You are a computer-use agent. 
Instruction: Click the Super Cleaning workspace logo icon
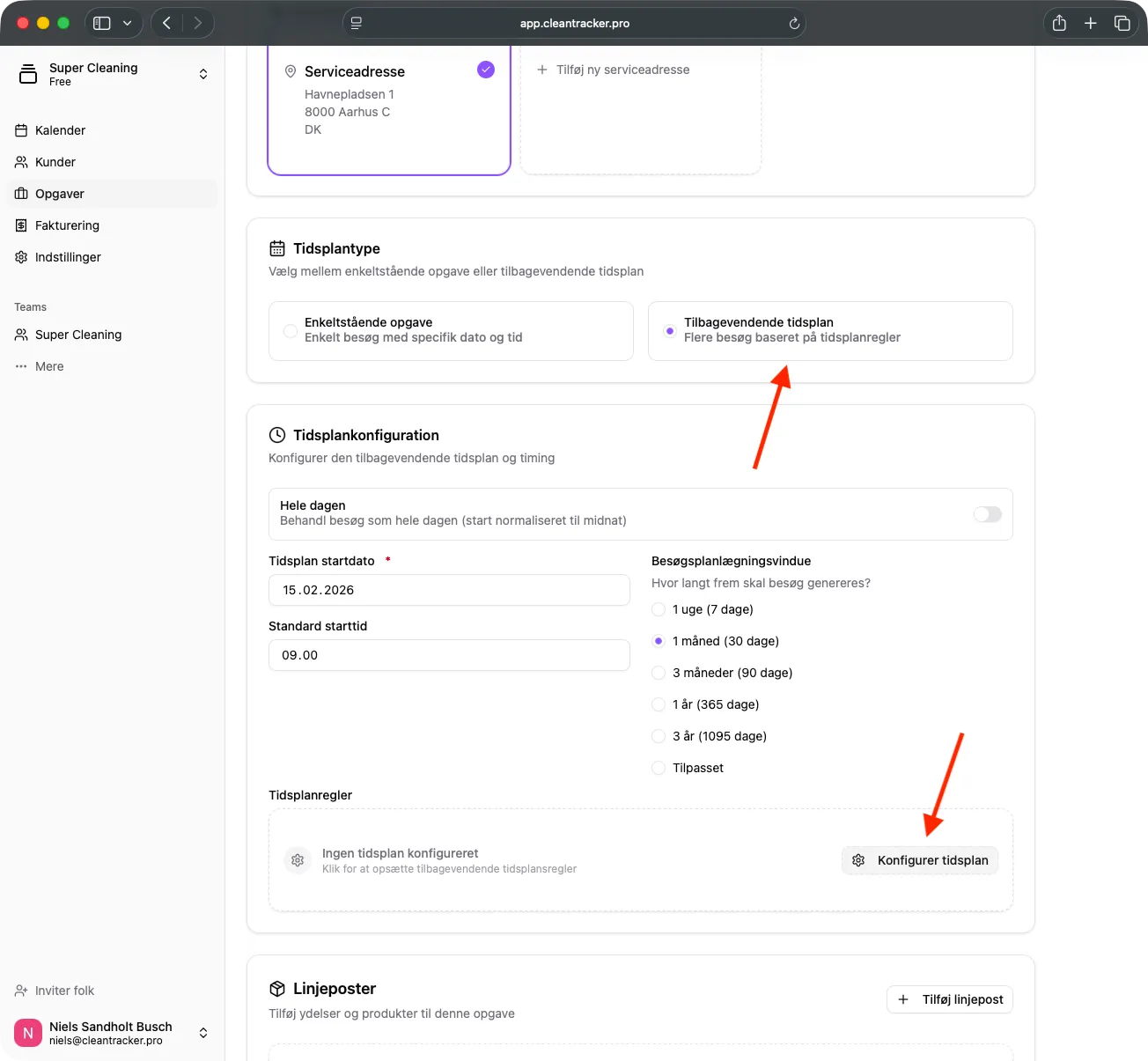[28, 74]
